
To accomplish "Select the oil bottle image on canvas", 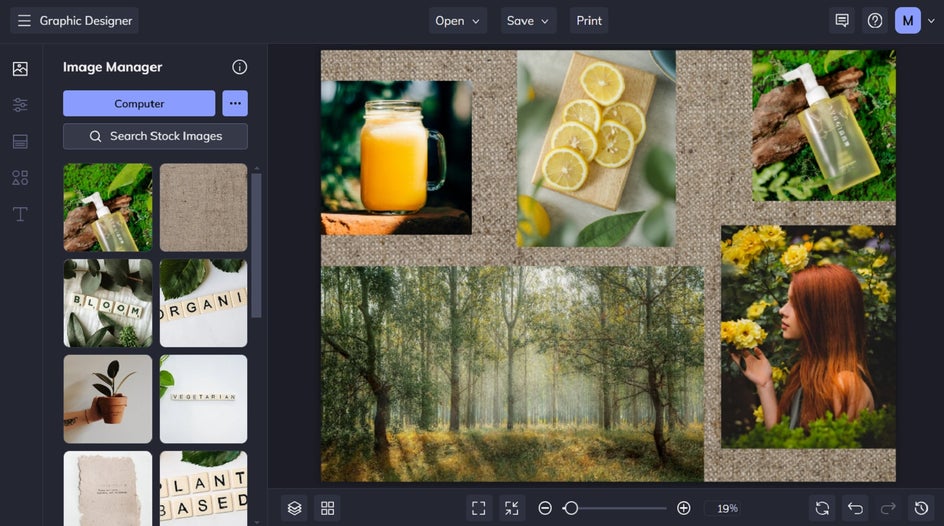I will [x=824, y=125].
